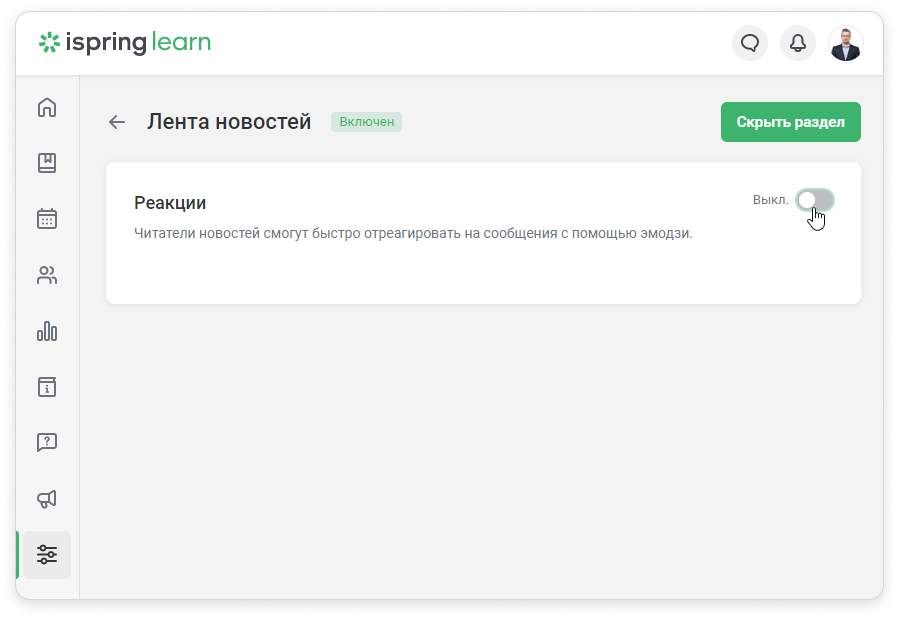Enable the Реакции toggle switch
The width and height of the screenshot is (899, 619).
pos(815,200)
